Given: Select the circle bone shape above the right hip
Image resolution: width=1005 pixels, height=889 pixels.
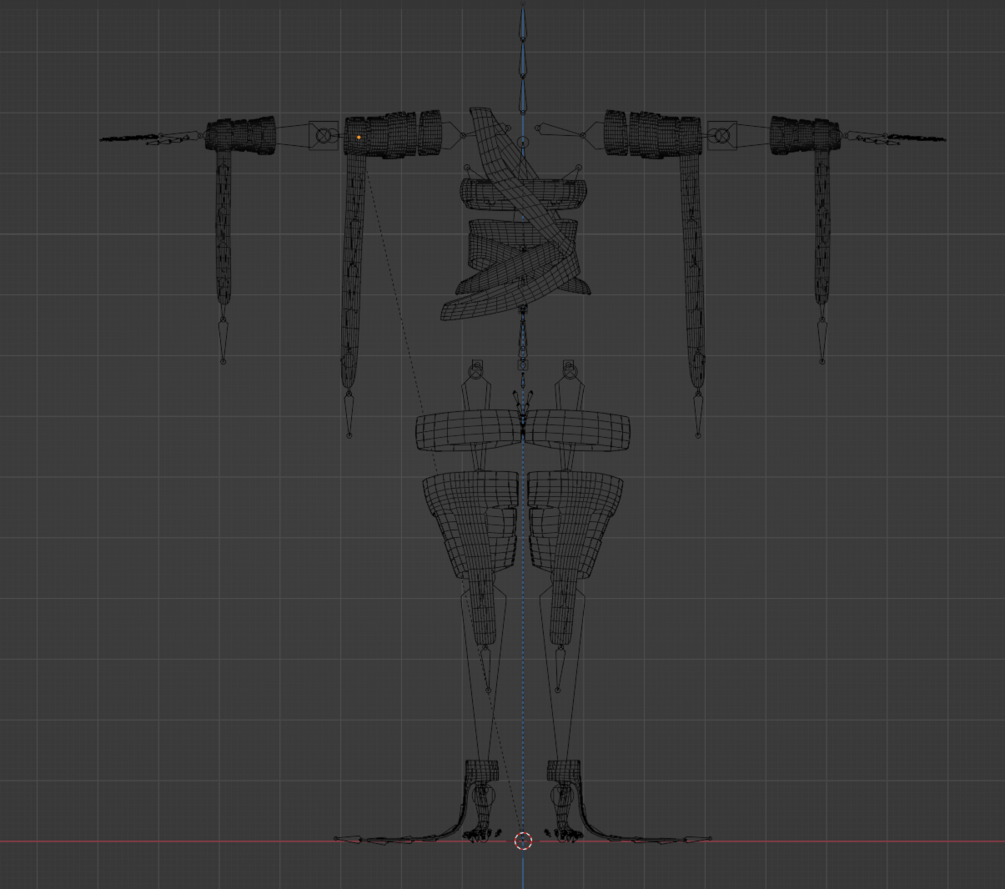Looking at the screenshot, I should (569, 370).
